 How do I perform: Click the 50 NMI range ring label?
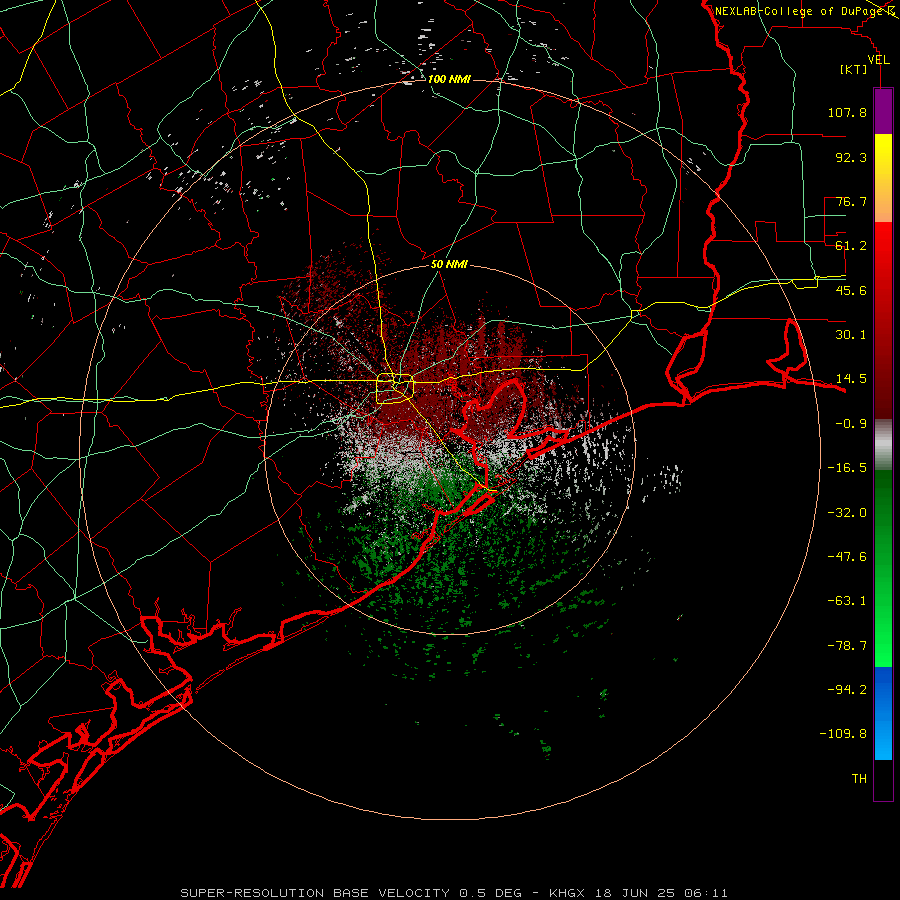tap(449, 264)
